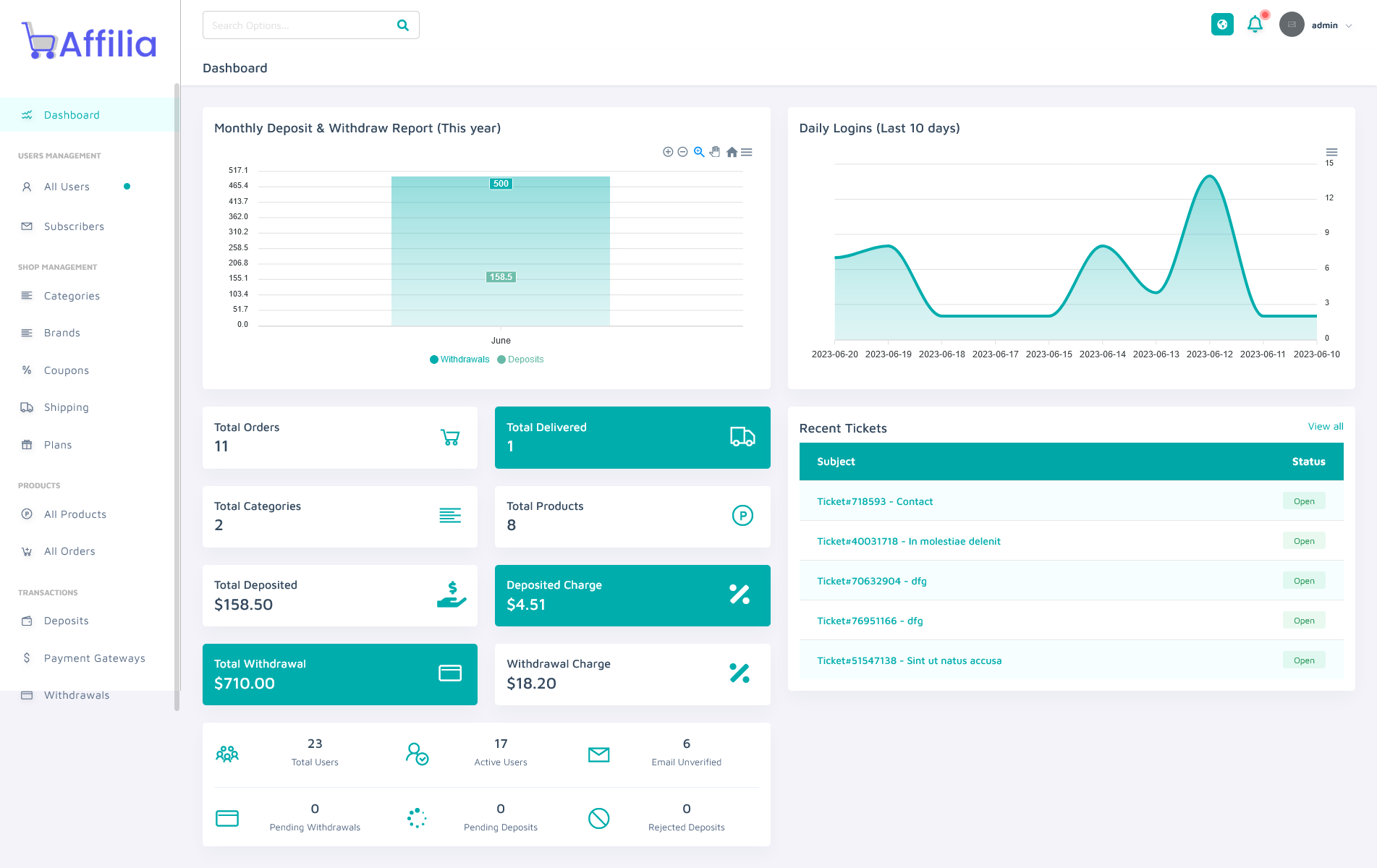Open Ticket#718593 - Contact
The image size is (1377, 868).
(875, 501)
